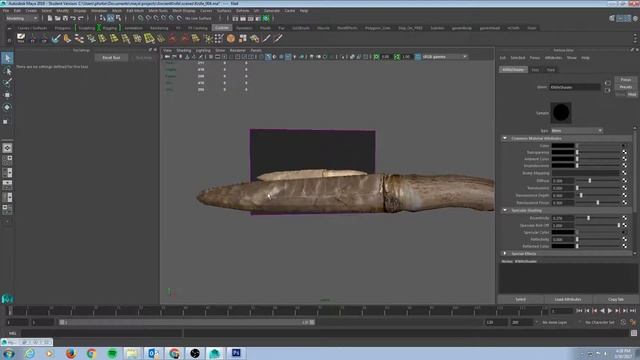Image resolution: width=640 pixels, height=360 pixels.
Task: Collapse Common Material Attributes section
Action: pos(505,138)
